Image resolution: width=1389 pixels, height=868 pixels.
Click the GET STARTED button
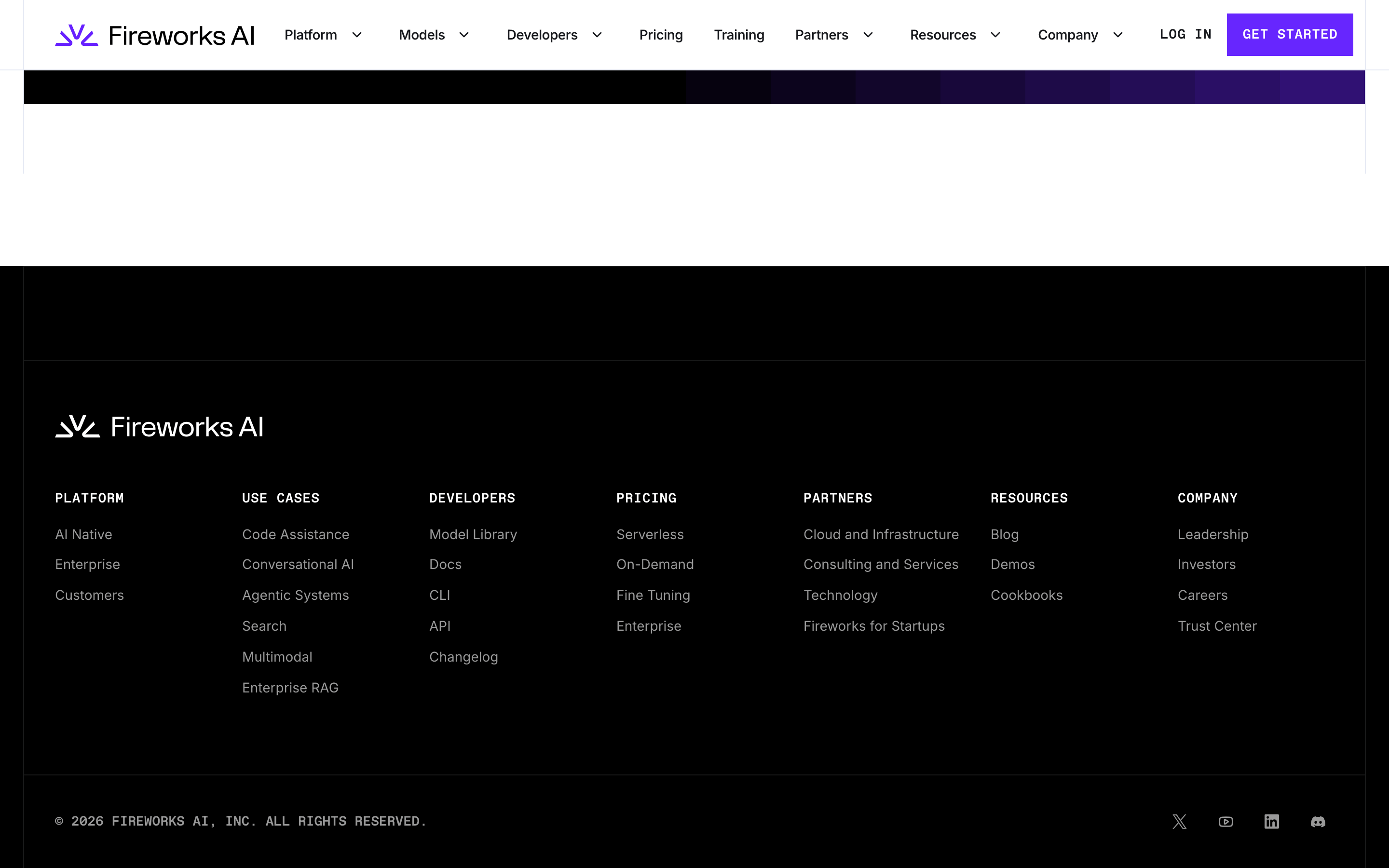[x=1290, y=34]
